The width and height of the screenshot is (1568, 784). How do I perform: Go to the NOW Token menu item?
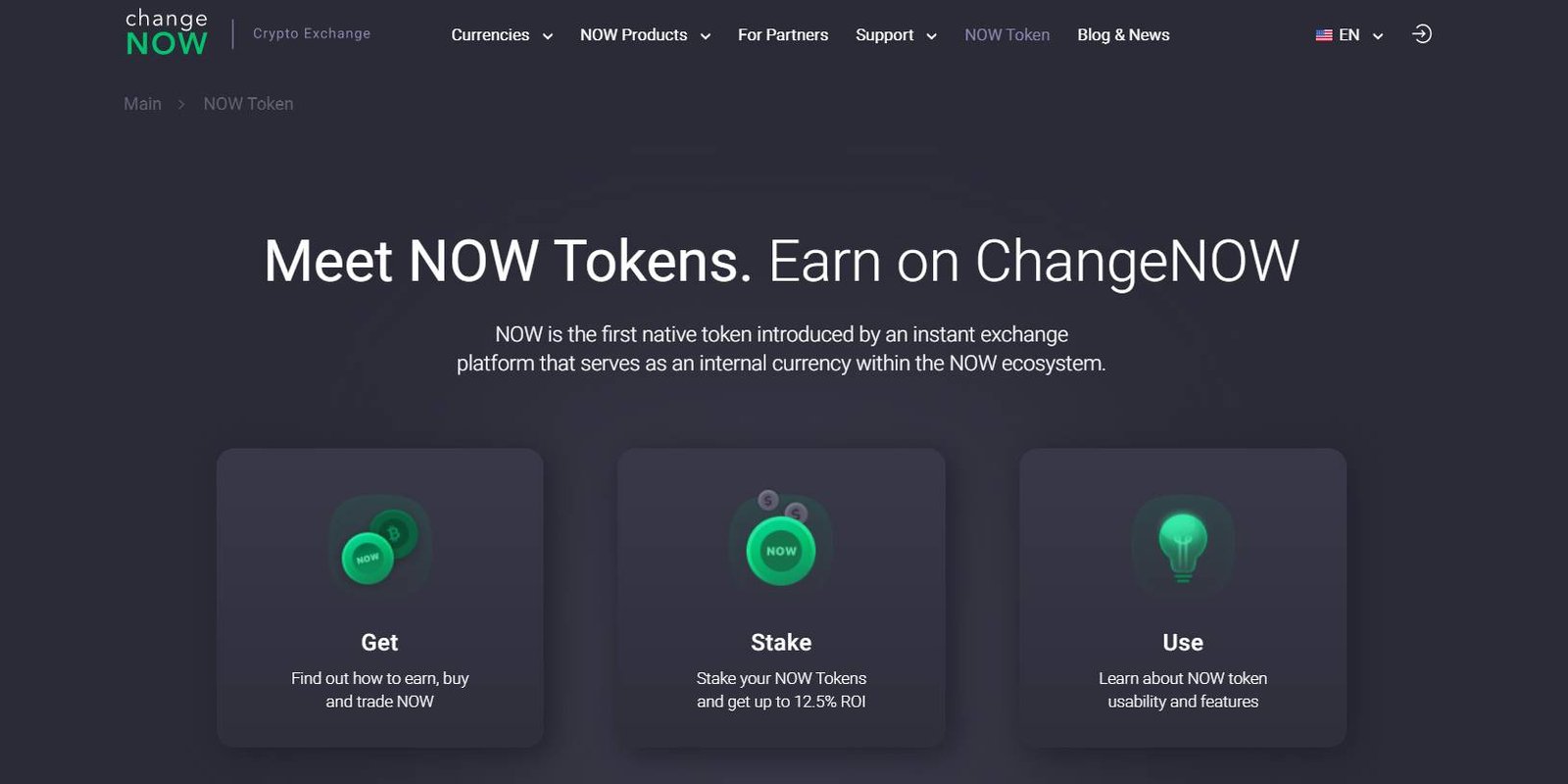point(1006,35)
